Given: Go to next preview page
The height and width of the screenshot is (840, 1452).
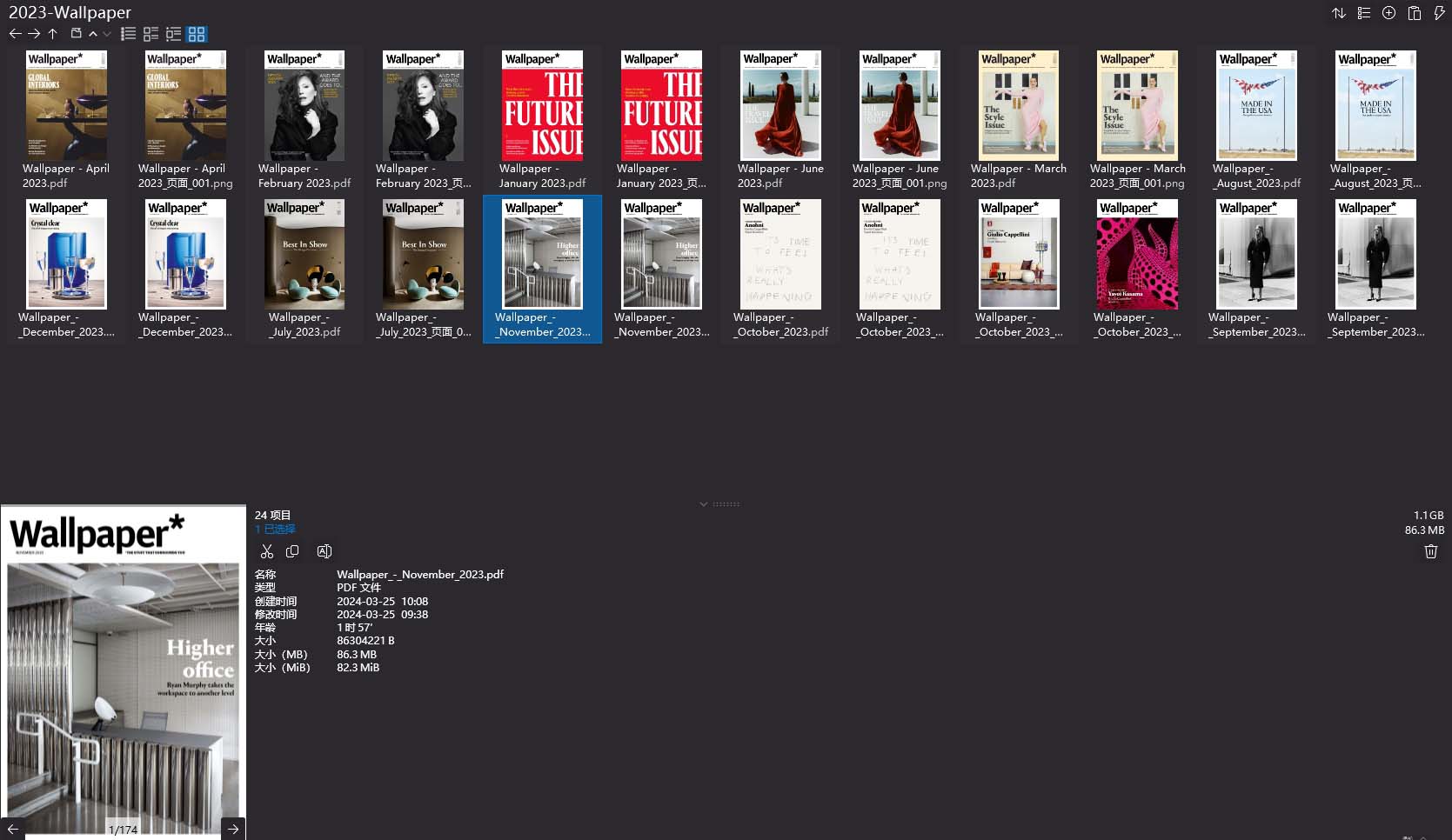Looking at the screenshot, I should click(x=233, y=829).
